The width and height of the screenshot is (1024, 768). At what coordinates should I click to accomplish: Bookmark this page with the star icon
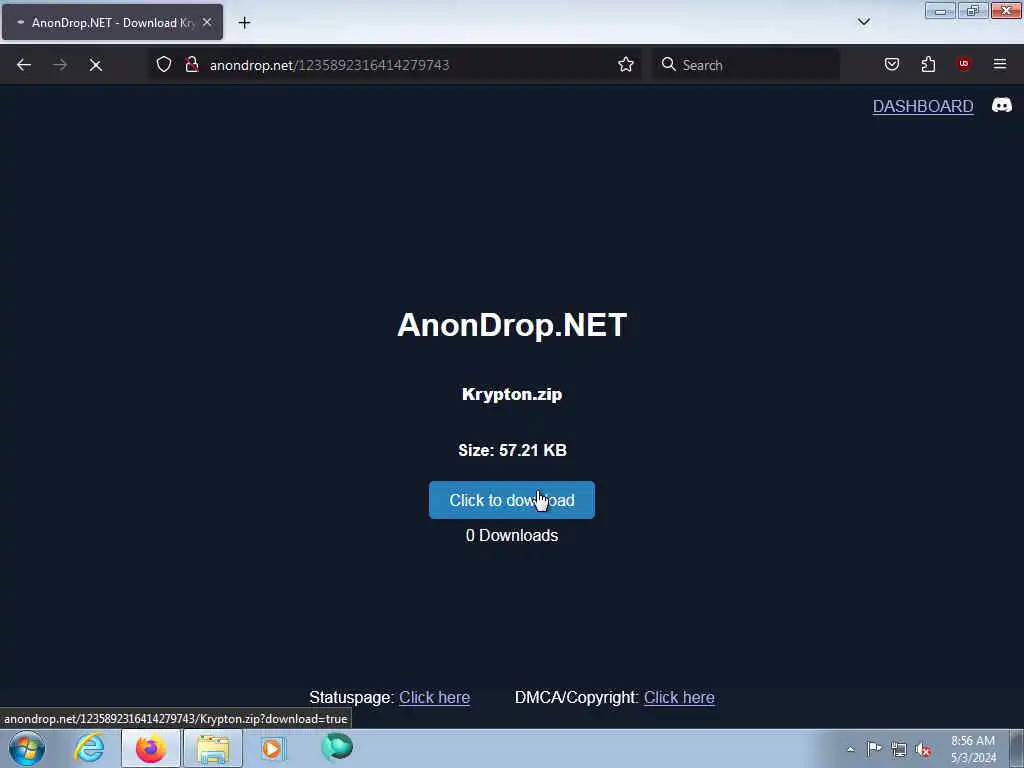coord(626,64)
